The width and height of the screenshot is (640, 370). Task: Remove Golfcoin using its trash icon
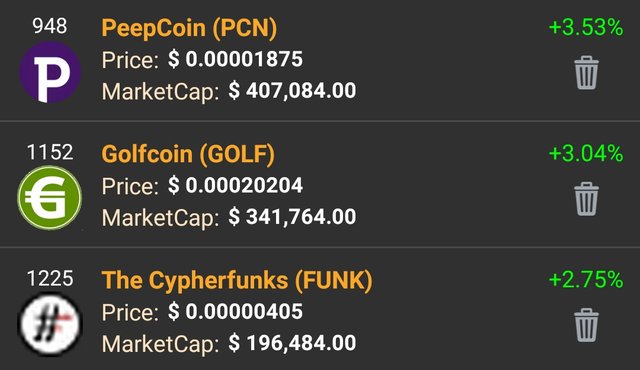click(x=587, y=199)
